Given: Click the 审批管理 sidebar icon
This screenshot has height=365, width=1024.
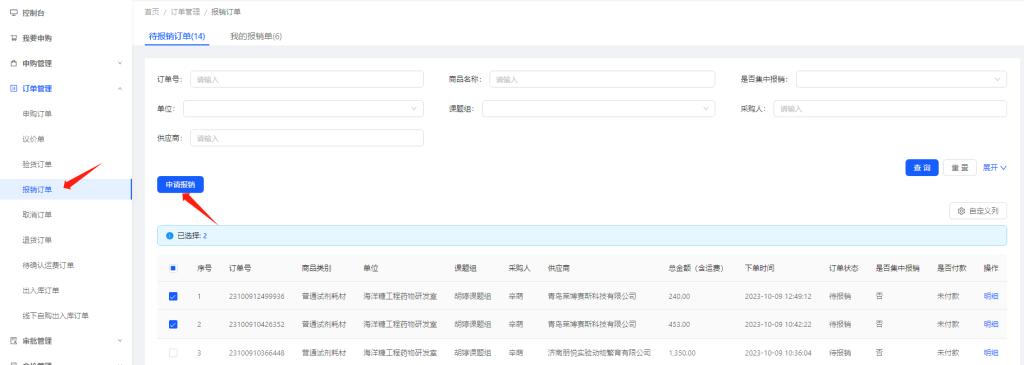Looking at the screenshot, I should 14,341.
